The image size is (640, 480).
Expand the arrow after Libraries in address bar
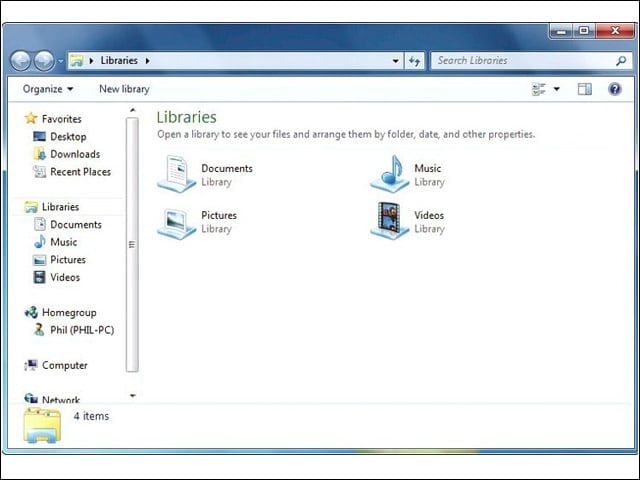[147, 61]
